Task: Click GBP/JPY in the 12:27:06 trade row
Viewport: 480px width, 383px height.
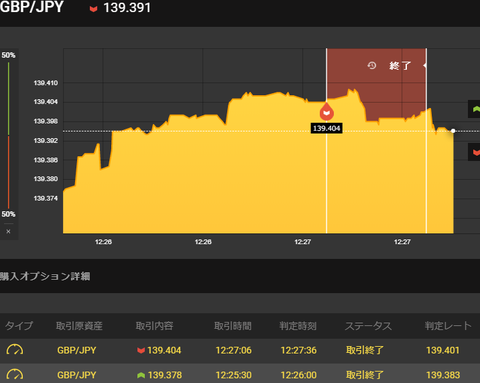Action: click(77, 350)
